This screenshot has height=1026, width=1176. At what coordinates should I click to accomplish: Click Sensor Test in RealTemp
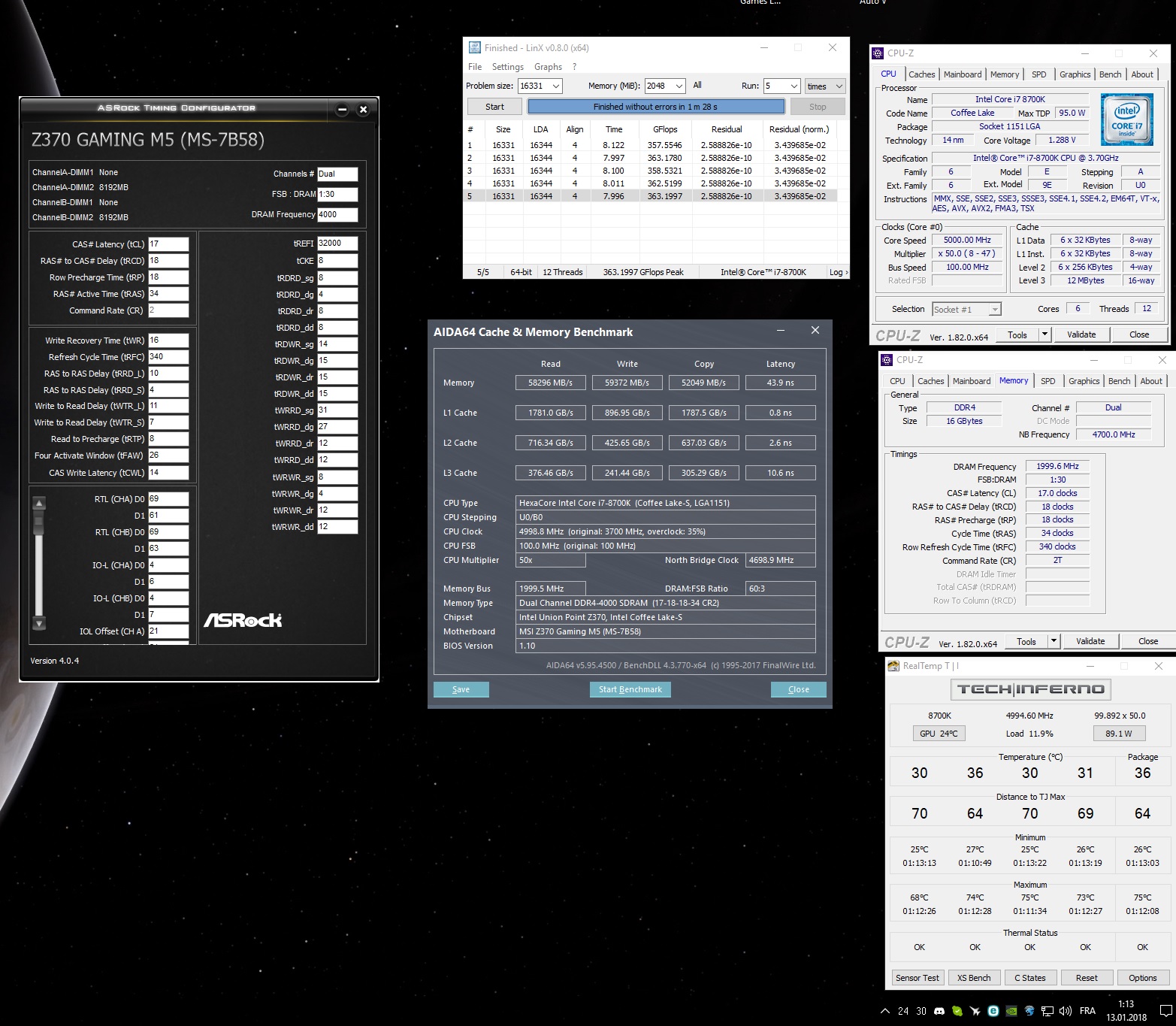coord(918,978)
